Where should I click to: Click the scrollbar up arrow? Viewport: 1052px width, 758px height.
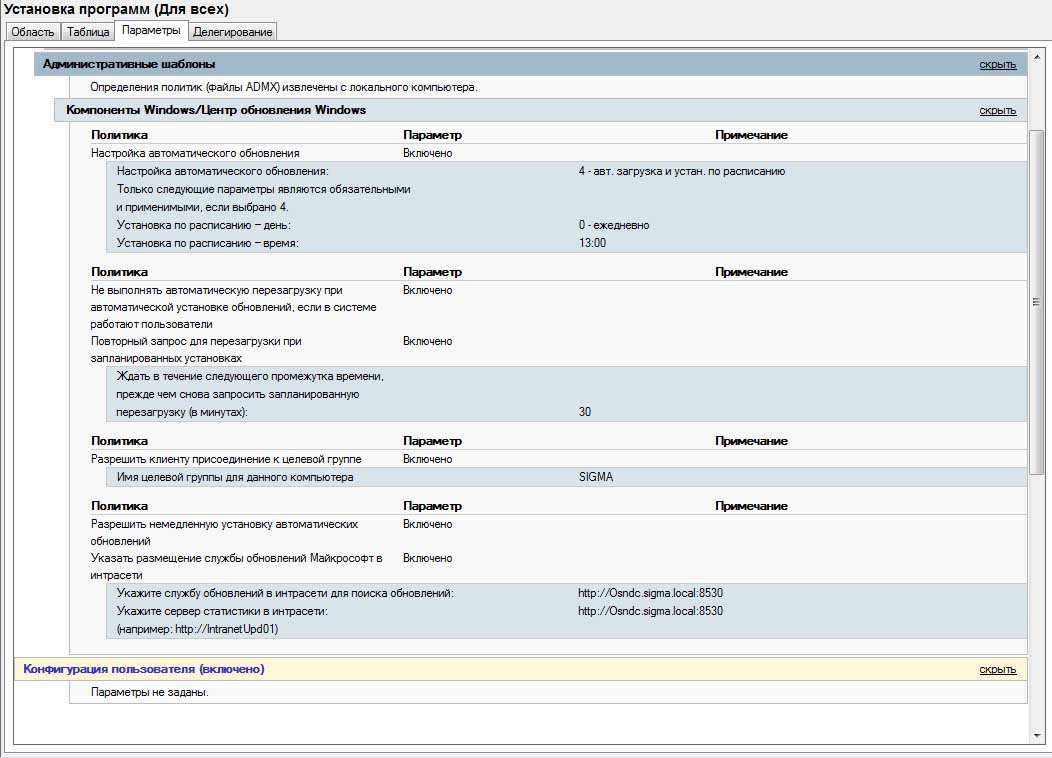(1037, 58)
